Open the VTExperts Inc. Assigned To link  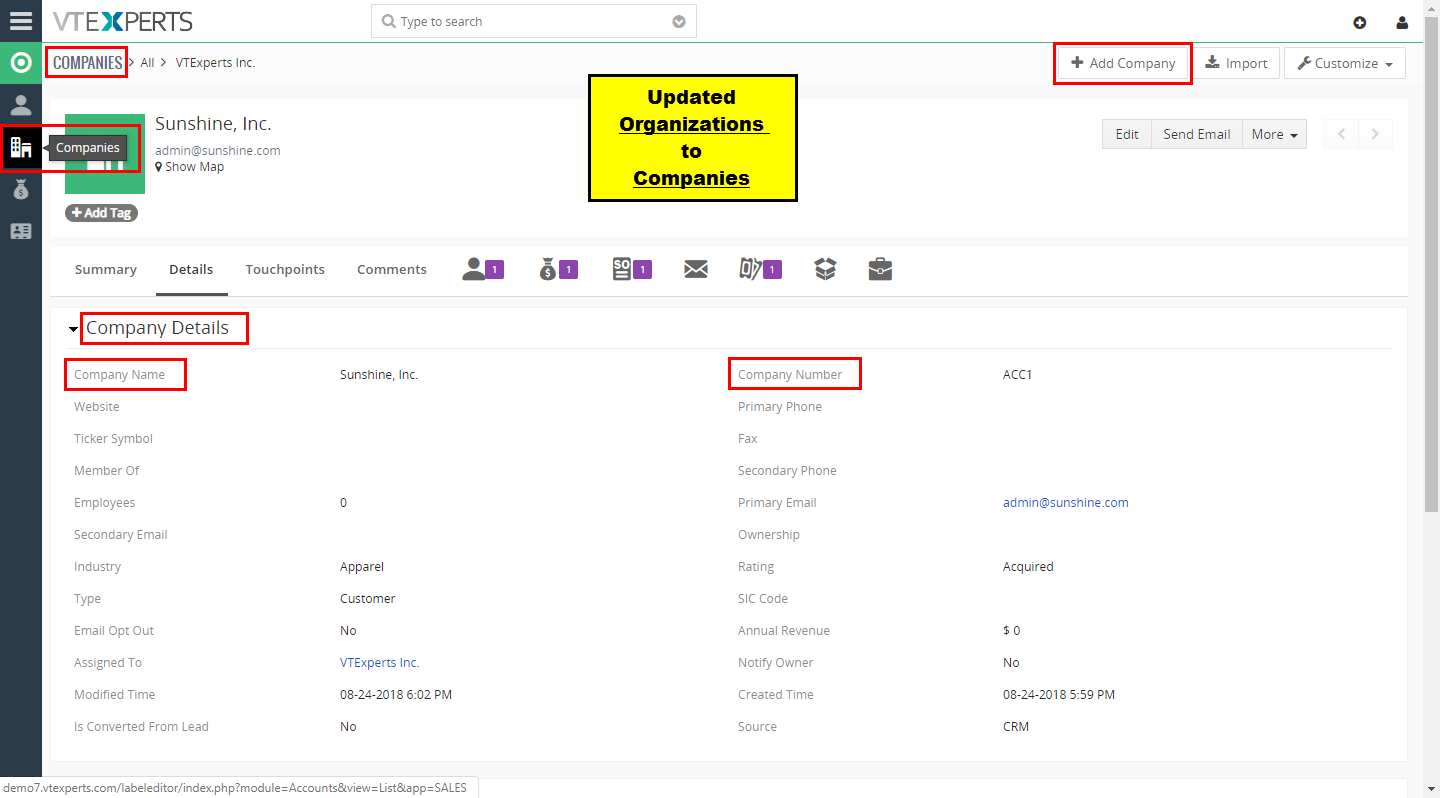point(380,663)
